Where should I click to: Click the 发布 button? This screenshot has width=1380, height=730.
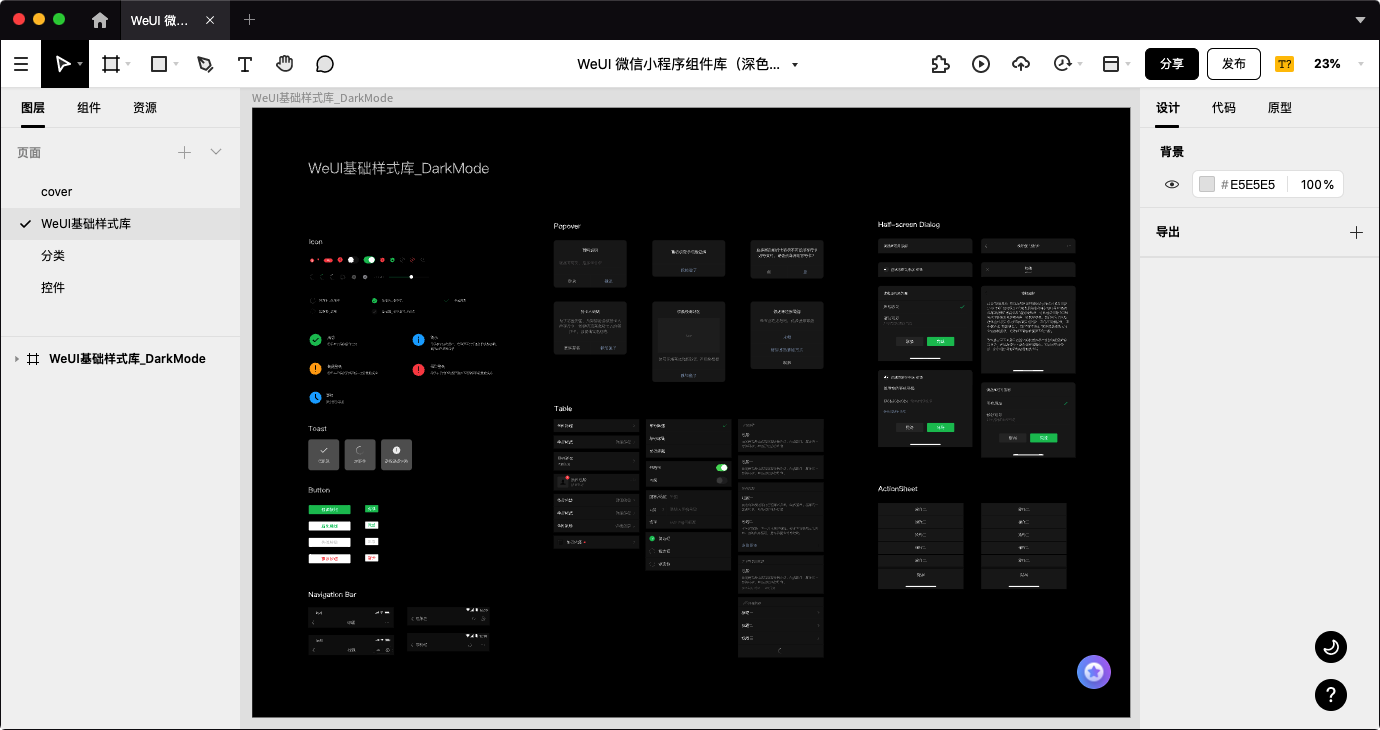(1234, 64)
